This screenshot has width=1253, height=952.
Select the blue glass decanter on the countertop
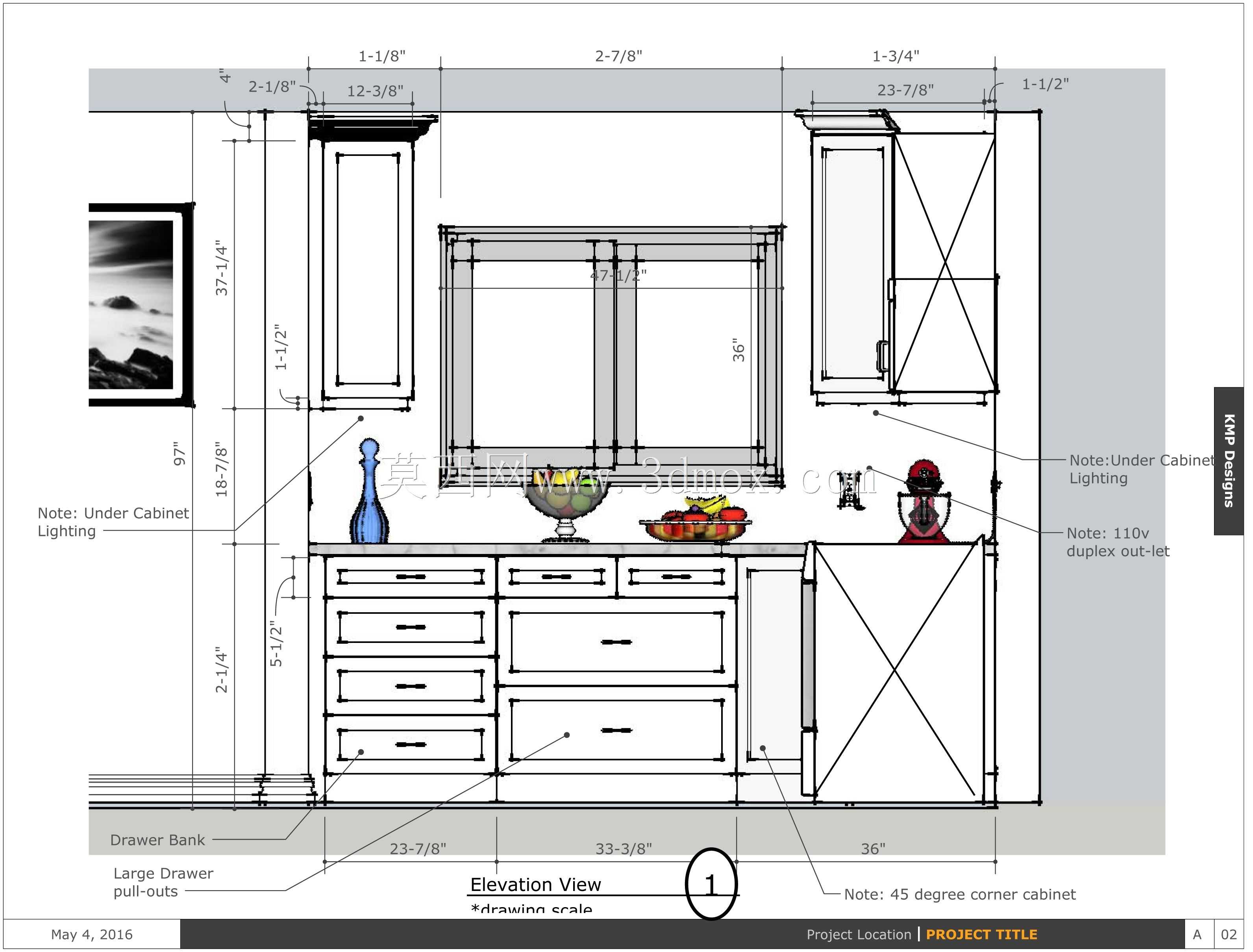click(x=369, y=491)
